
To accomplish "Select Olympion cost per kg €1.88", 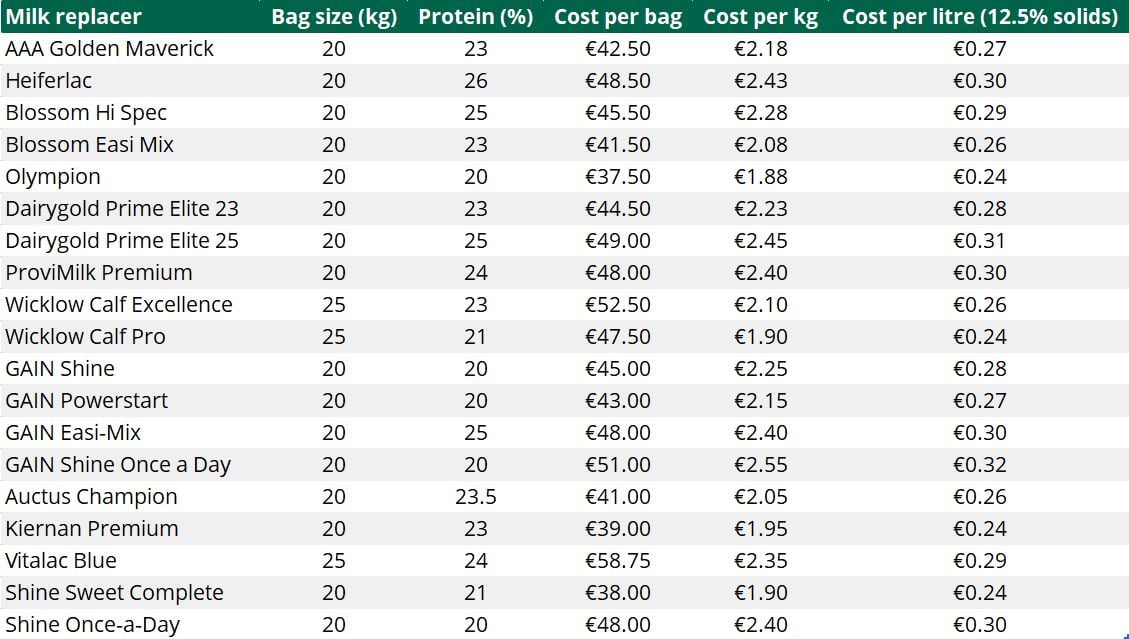I will pyautogui.click(x=760, y=177).
